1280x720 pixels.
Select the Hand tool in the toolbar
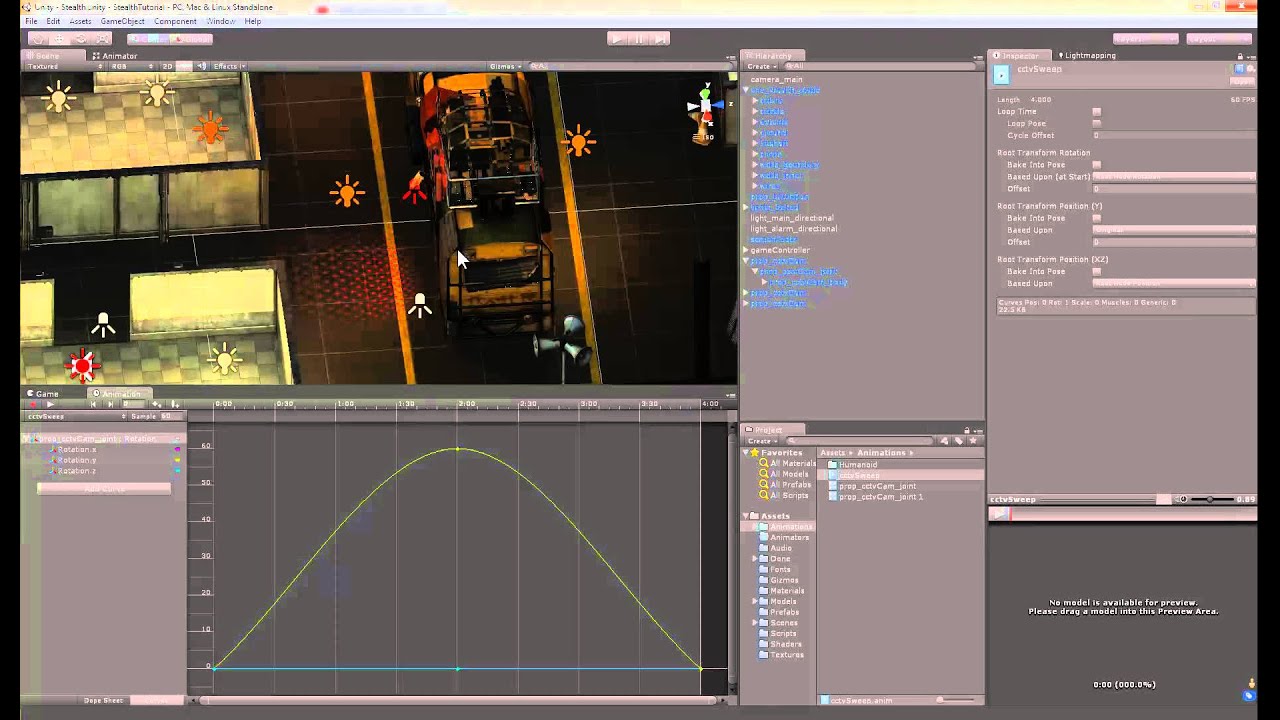pos(38,39)
